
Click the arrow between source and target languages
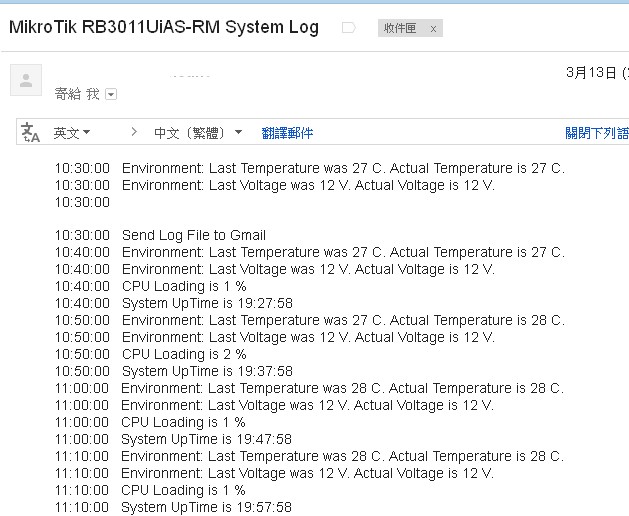click(134, 132)
